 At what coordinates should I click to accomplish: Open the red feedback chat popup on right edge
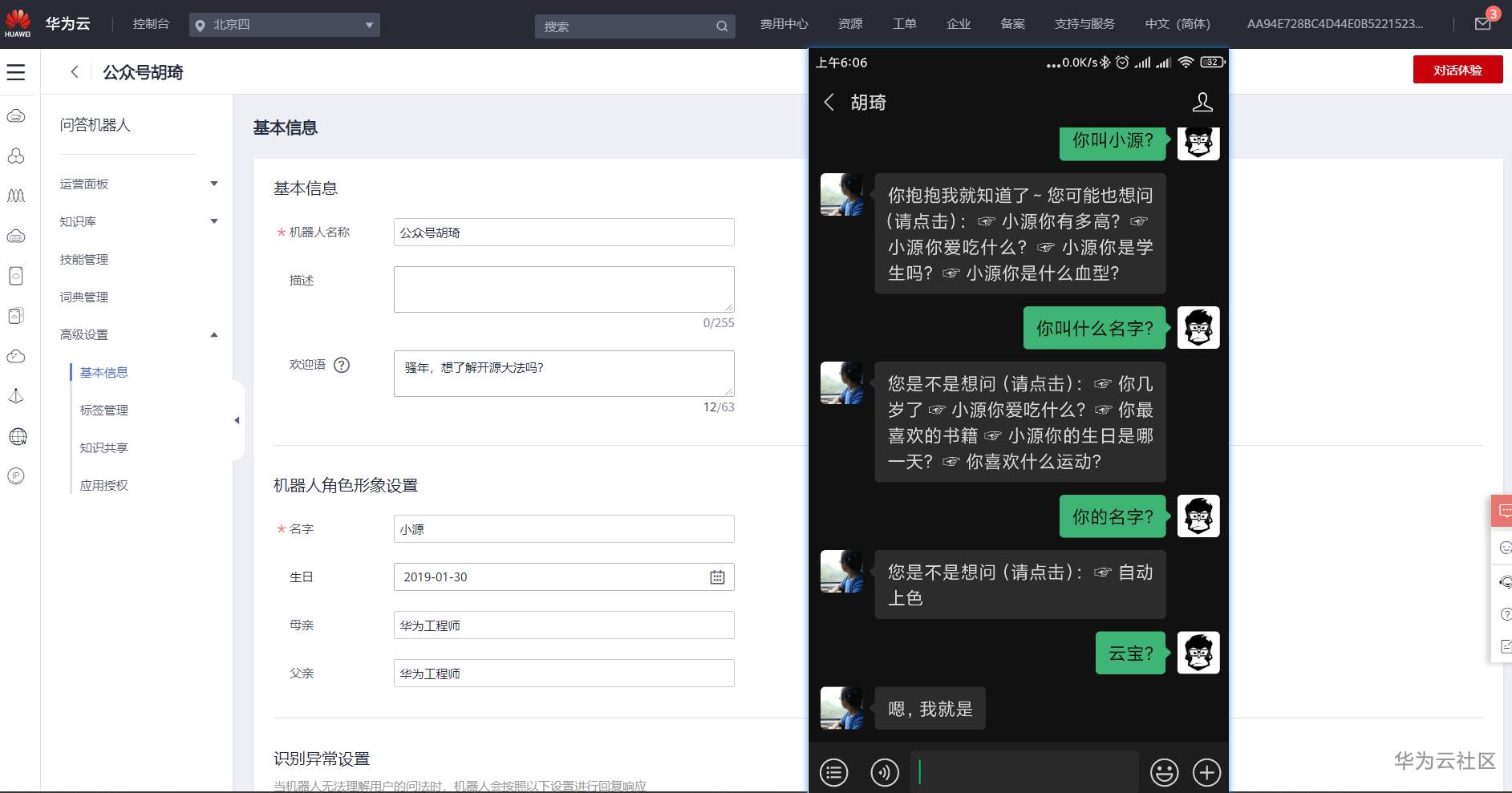1502,511
